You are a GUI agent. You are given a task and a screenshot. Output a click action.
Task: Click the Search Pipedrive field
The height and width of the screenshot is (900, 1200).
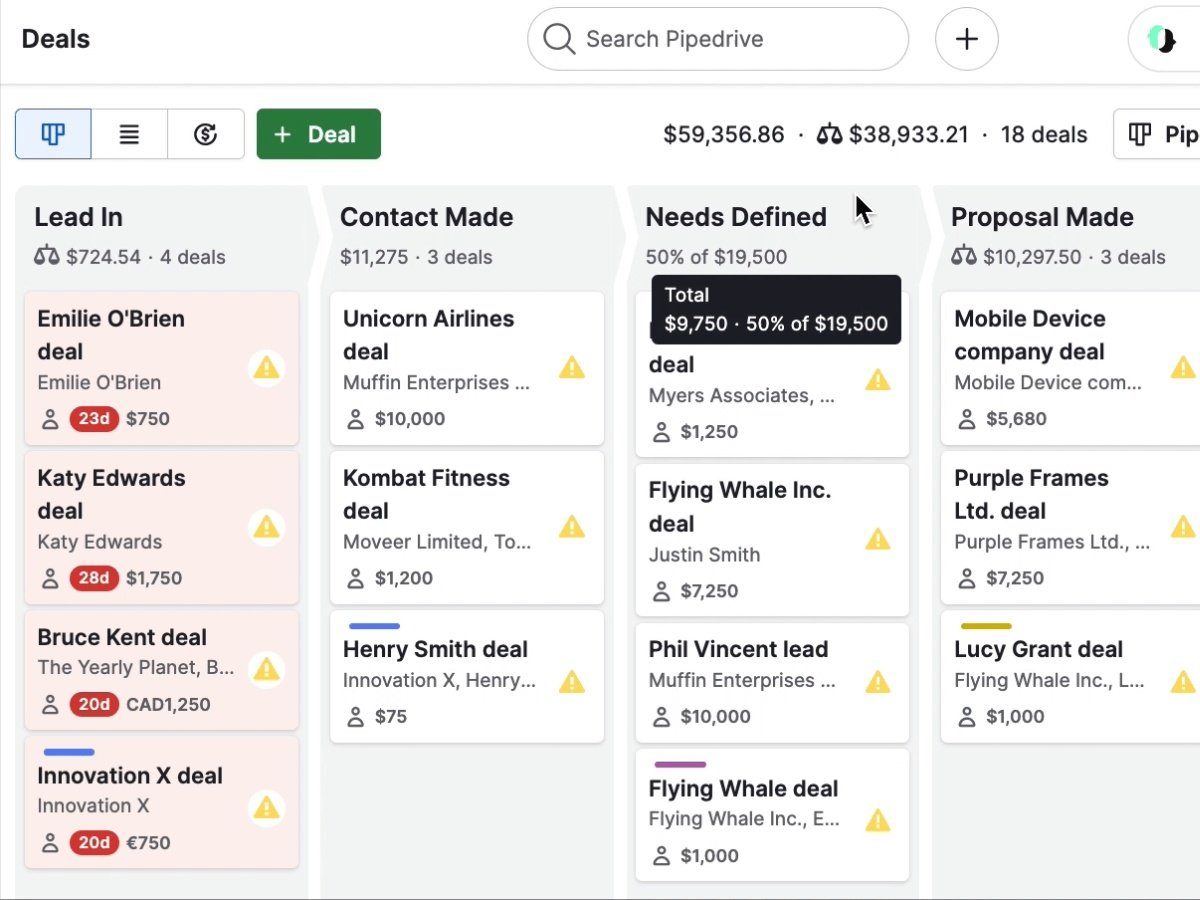click(718, 39)
